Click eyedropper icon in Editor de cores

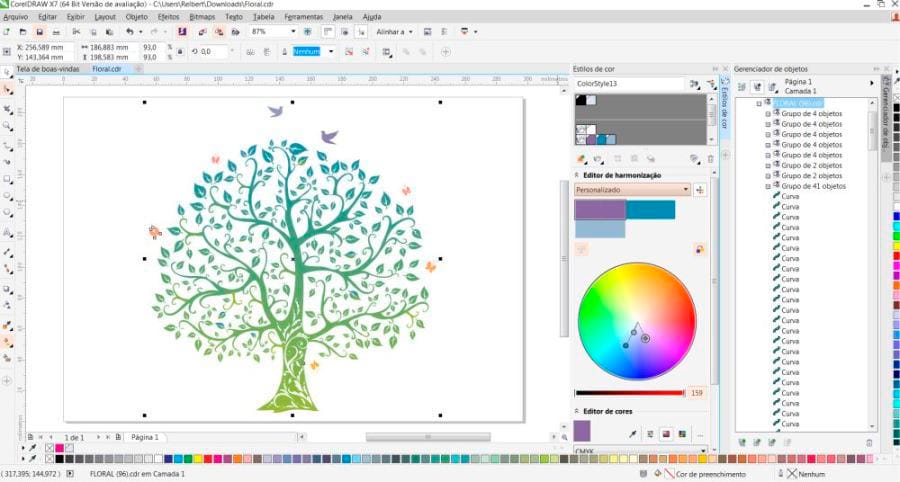[x=633, y=434]
